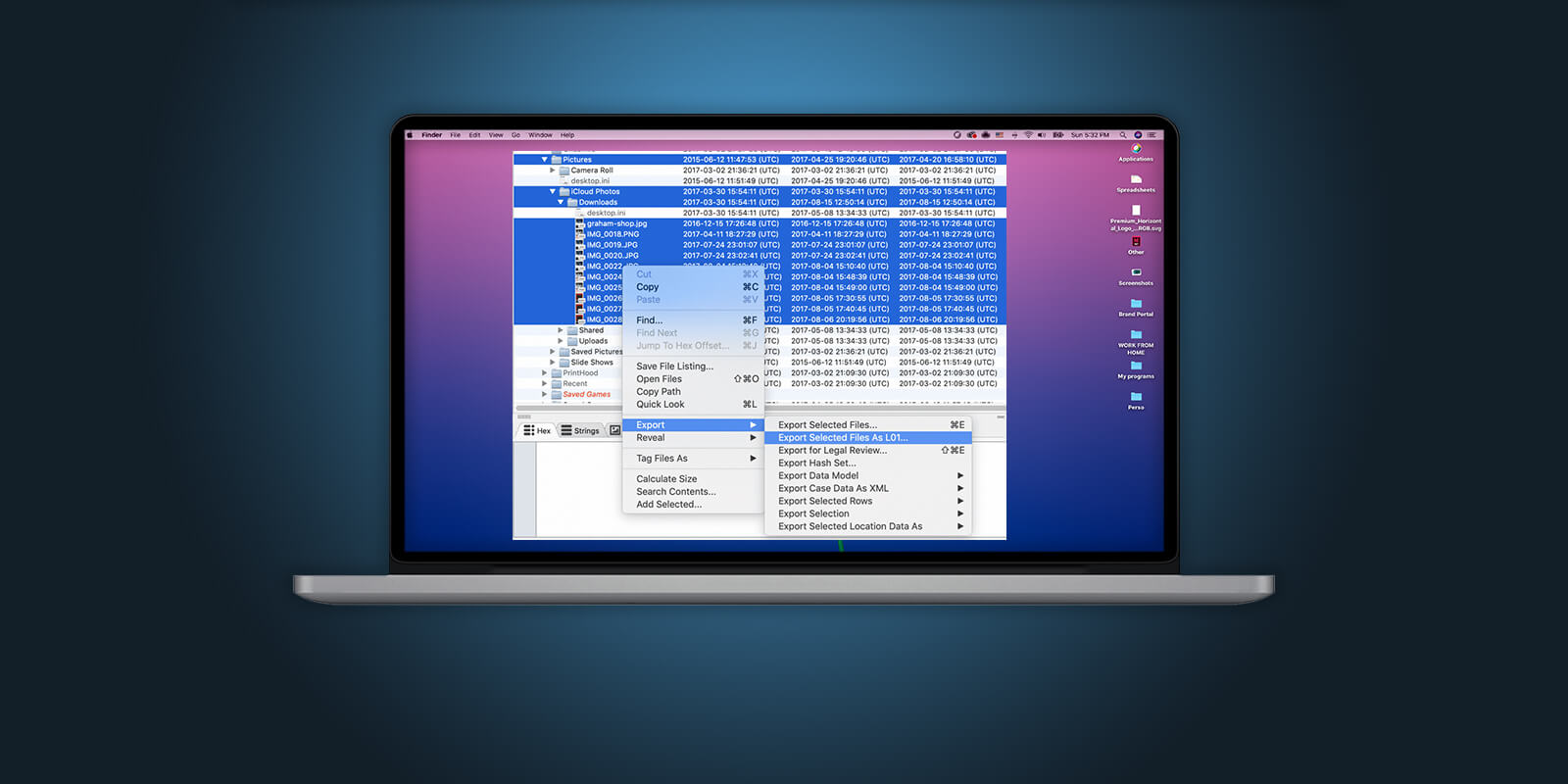Open Spotlight search in menu bar
This screenshot has width=1568, height=784.
[1123, 135]
